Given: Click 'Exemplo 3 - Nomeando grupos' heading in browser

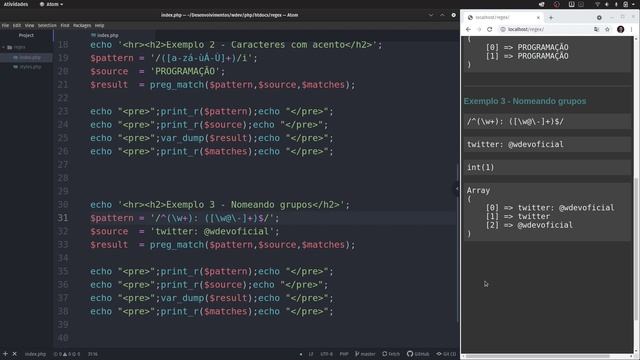Looking at the screenshot, I should [x=525, y=101].
